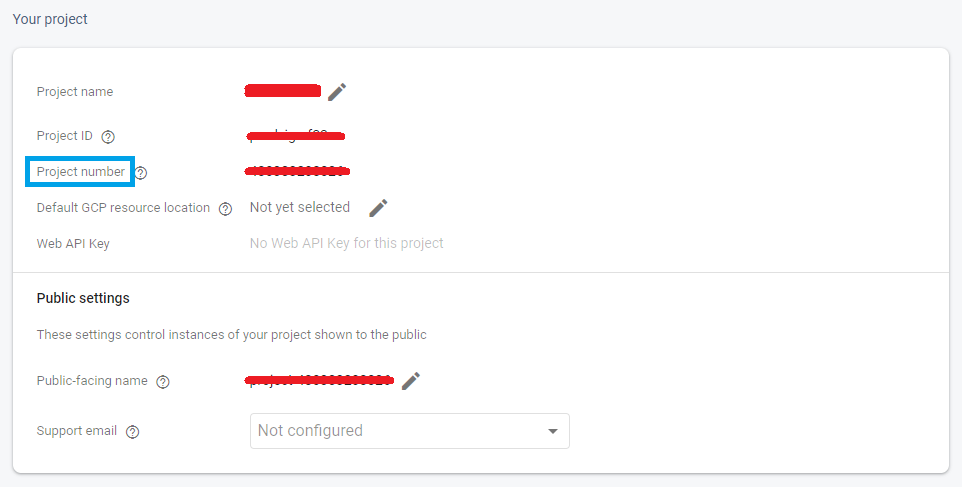Edit the Default GCP resource location
This screenshot has width=962, height=487.
378,208
